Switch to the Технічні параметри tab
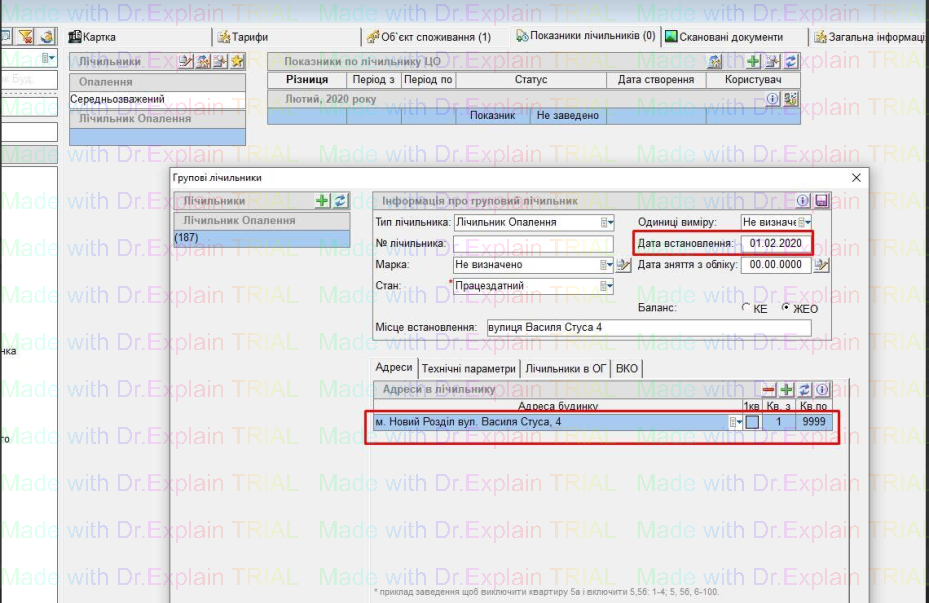This screenshot has height=603, width=929. tap(468, 368)
